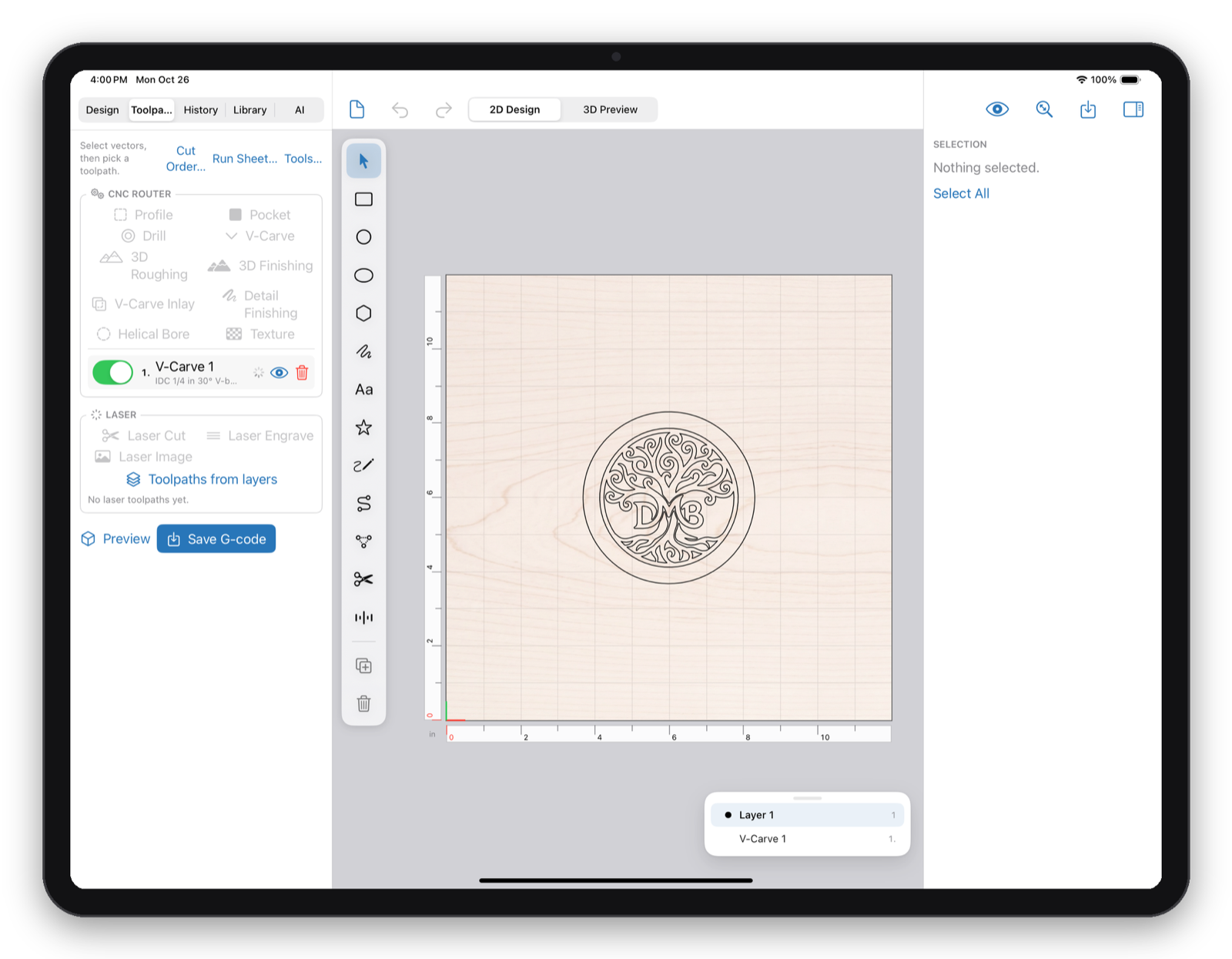The height and width of the screenshot is (959, 1232).
Task: Pick the star shape tool
Action: pyautogui.click(x=363, y=428)
